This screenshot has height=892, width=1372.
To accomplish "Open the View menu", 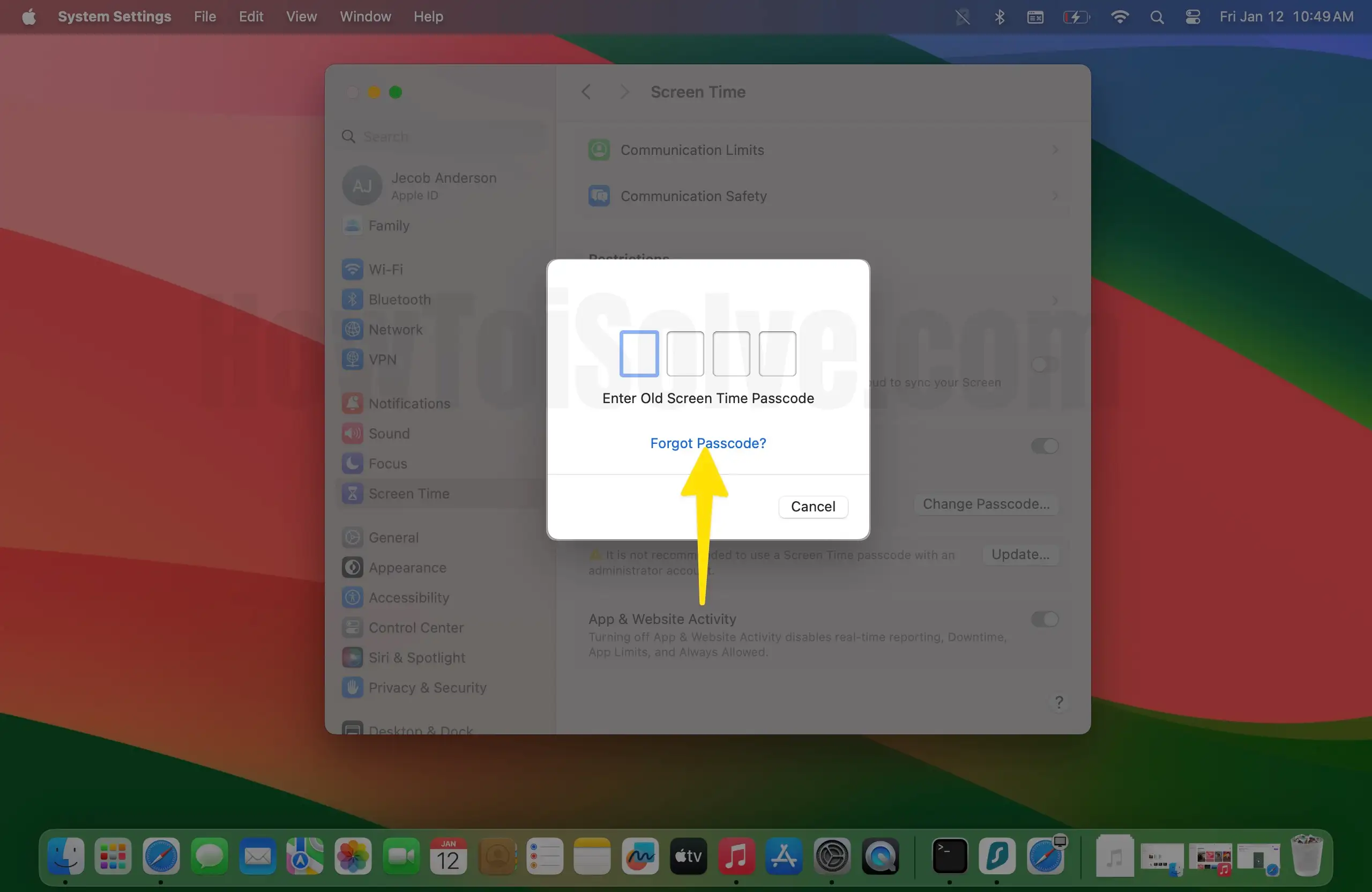I will coord(301,16).
